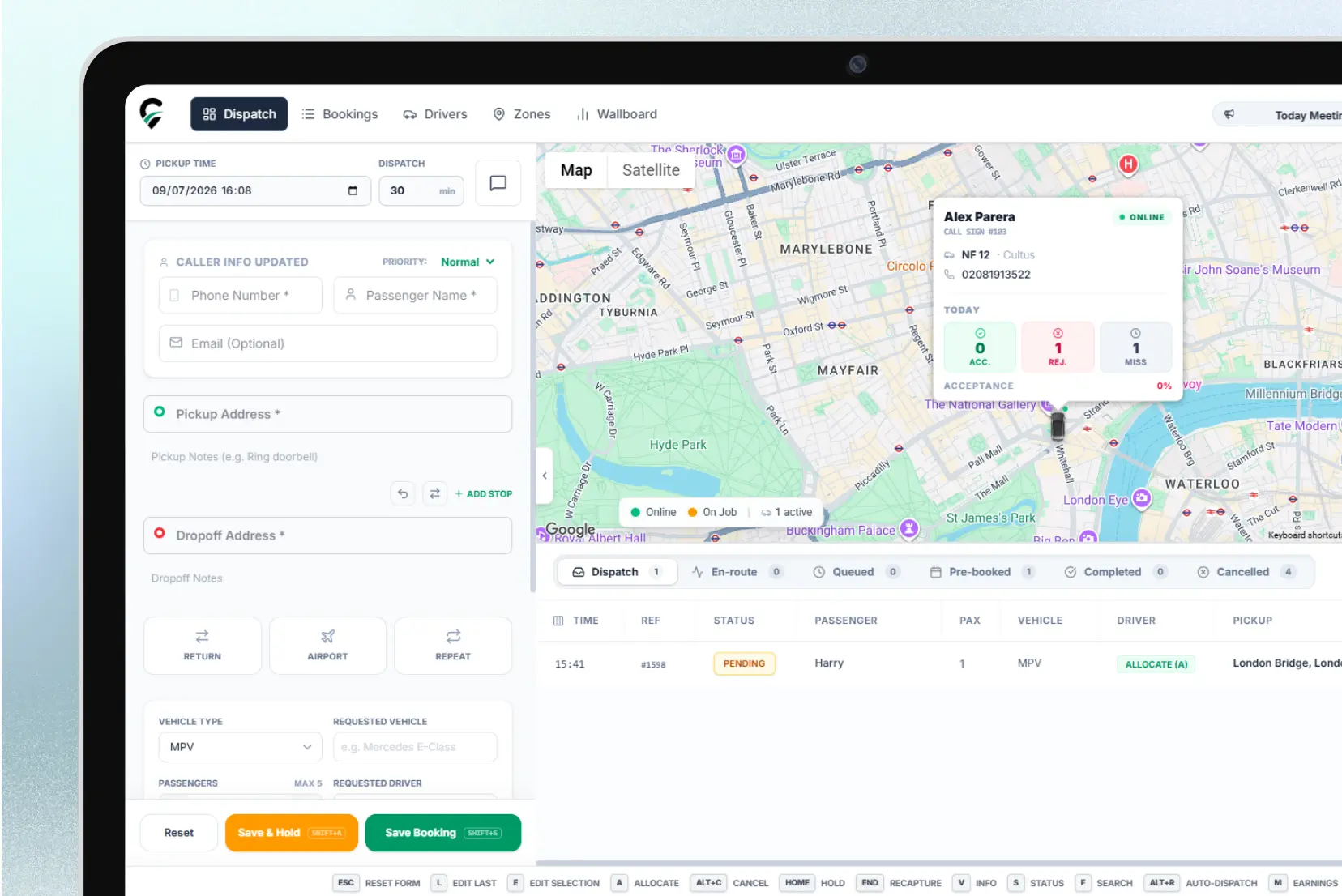The width and height of the screenshot is (1342, 896).
Task: Click the Allocate (A) button for Harry
Action: click(1156, 664)
